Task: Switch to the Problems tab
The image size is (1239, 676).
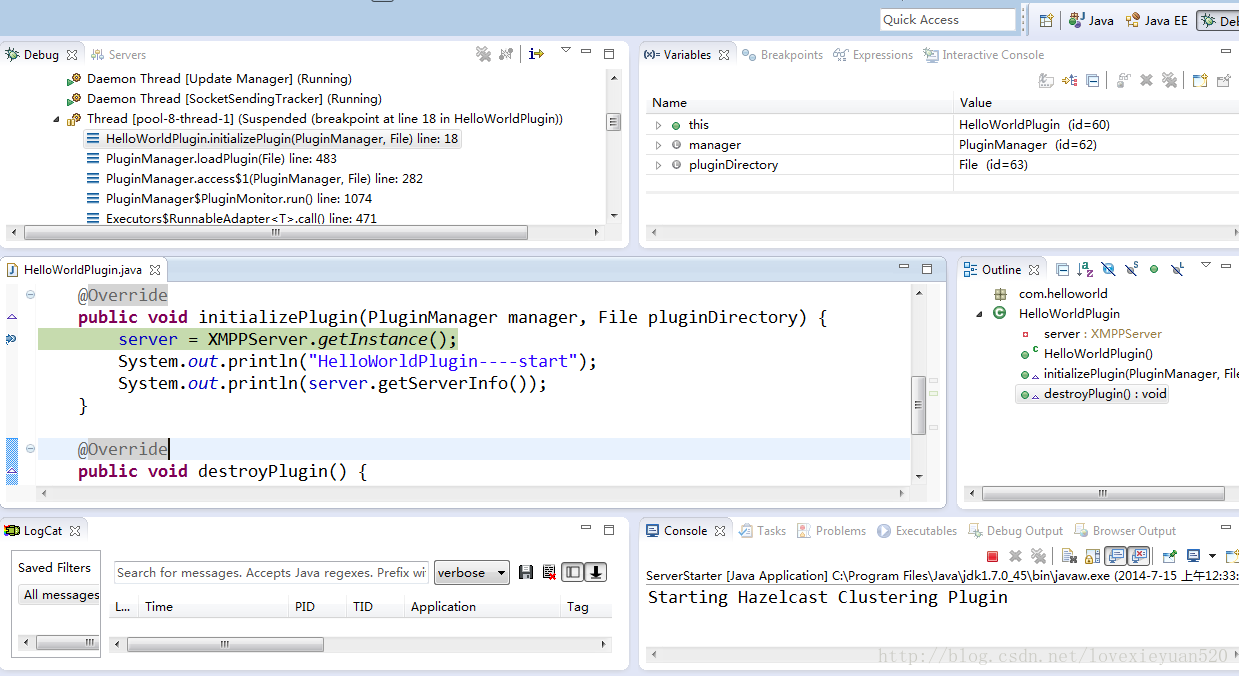Action: click(x=832, y=531)
